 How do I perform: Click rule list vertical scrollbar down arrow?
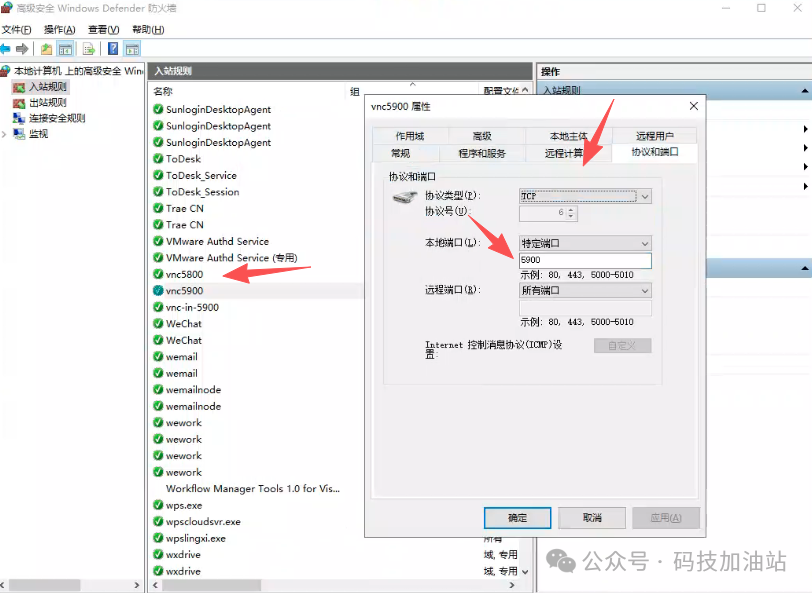pos(525,572)
